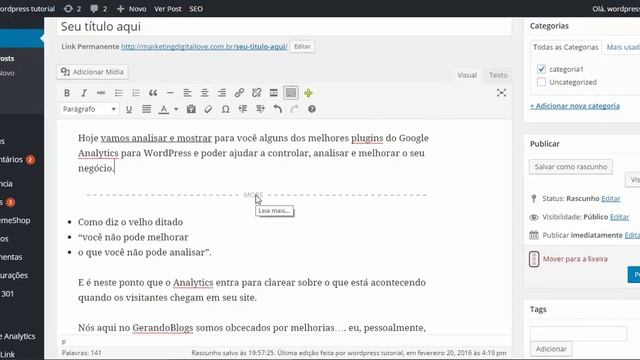
Task: Open SEO menu in admin bar
Action: click(196, 9)
